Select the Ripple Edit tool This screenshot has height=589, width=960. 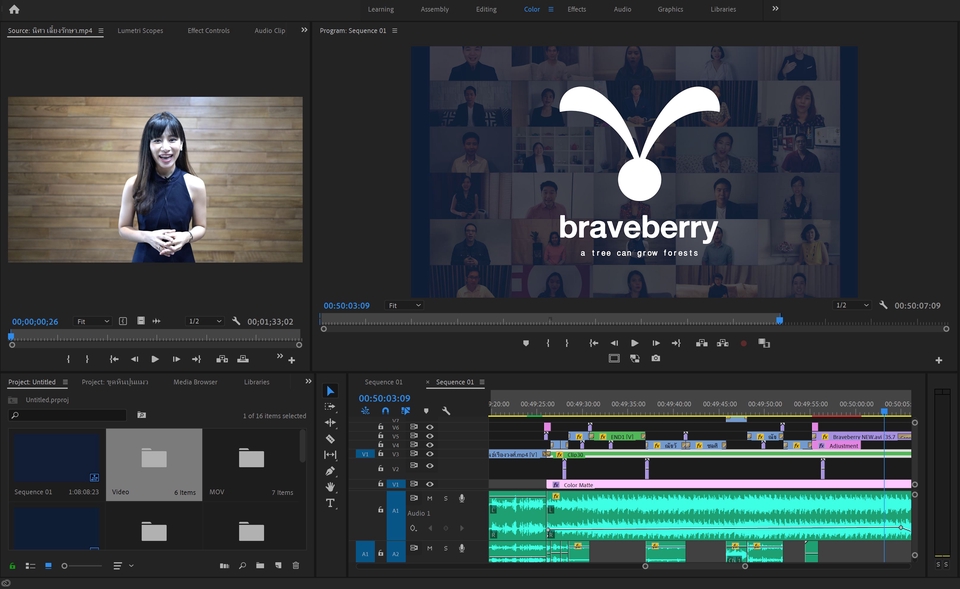point(330,422)
